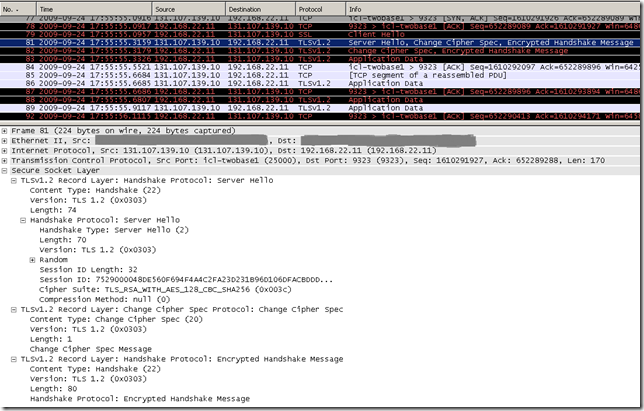This screenshot has height=411, width=644.
Task: Select the Session ID value line
Action: click(x=186, y=280)
